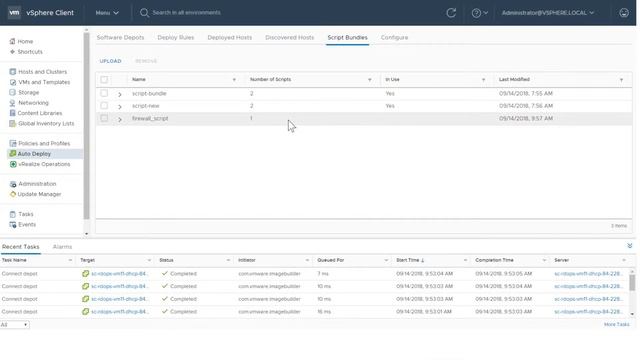Click the search in all environments field
Image resolution: width=640 pixels, height=360 pixels.
tap(187, 13)
